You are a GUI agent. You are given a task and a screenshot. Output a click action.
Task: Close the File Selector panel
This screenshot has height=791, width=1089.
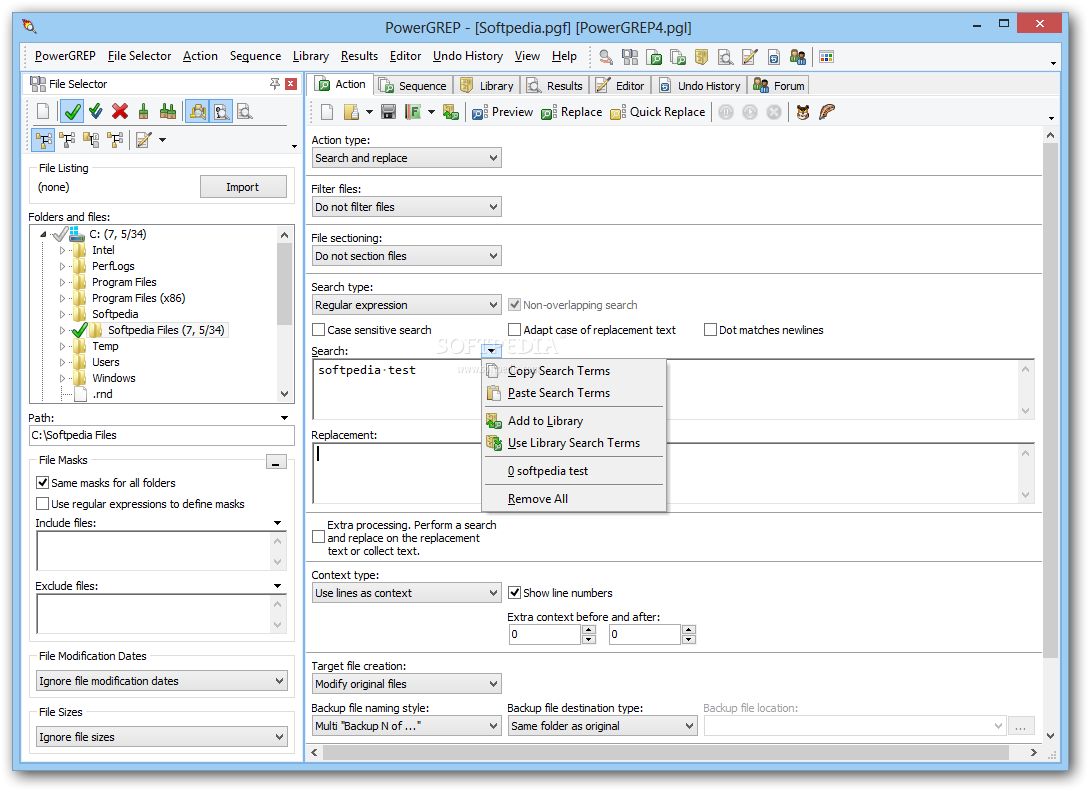tap(291, 84)
